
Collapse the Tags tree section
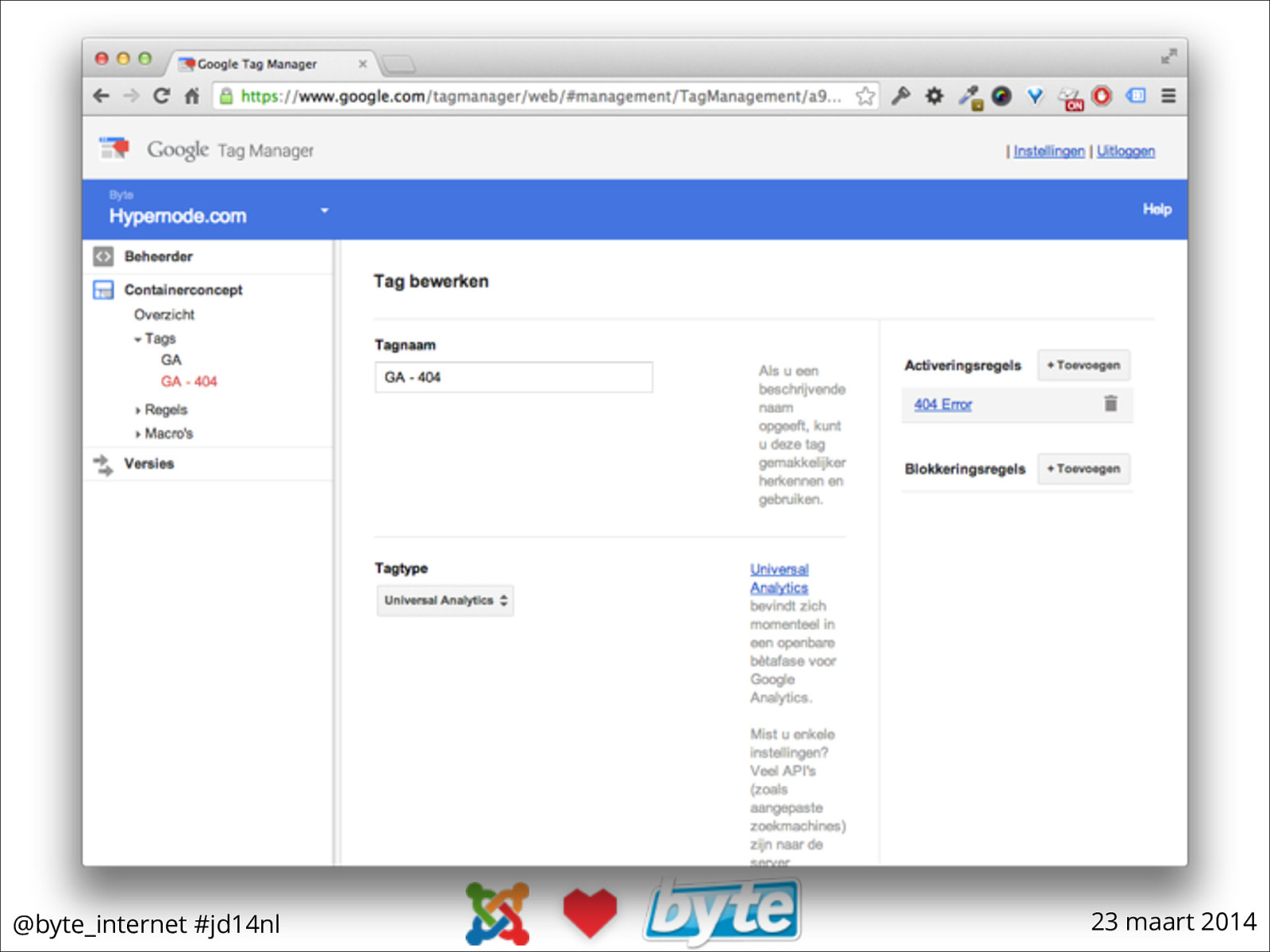[x=138, y=340]
